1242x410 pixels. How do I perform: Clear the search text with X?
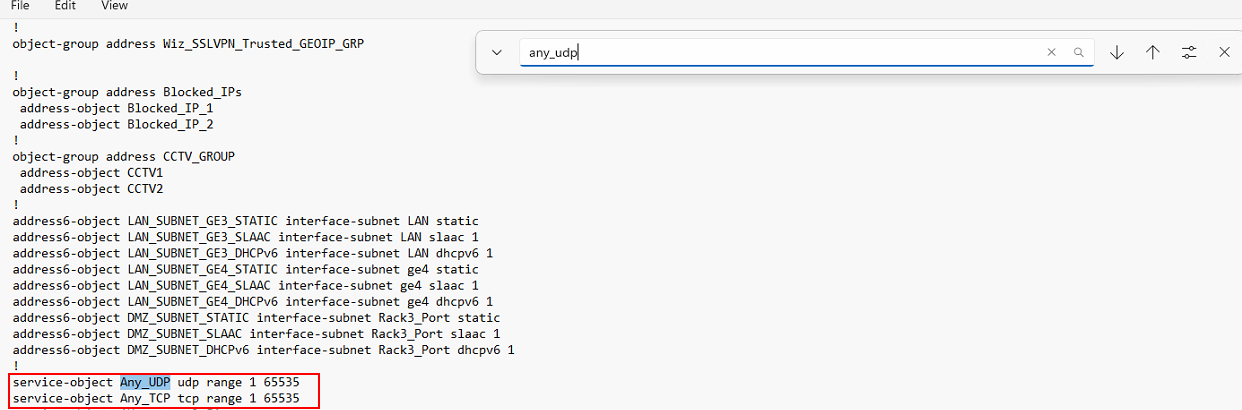pos(1051,52)
